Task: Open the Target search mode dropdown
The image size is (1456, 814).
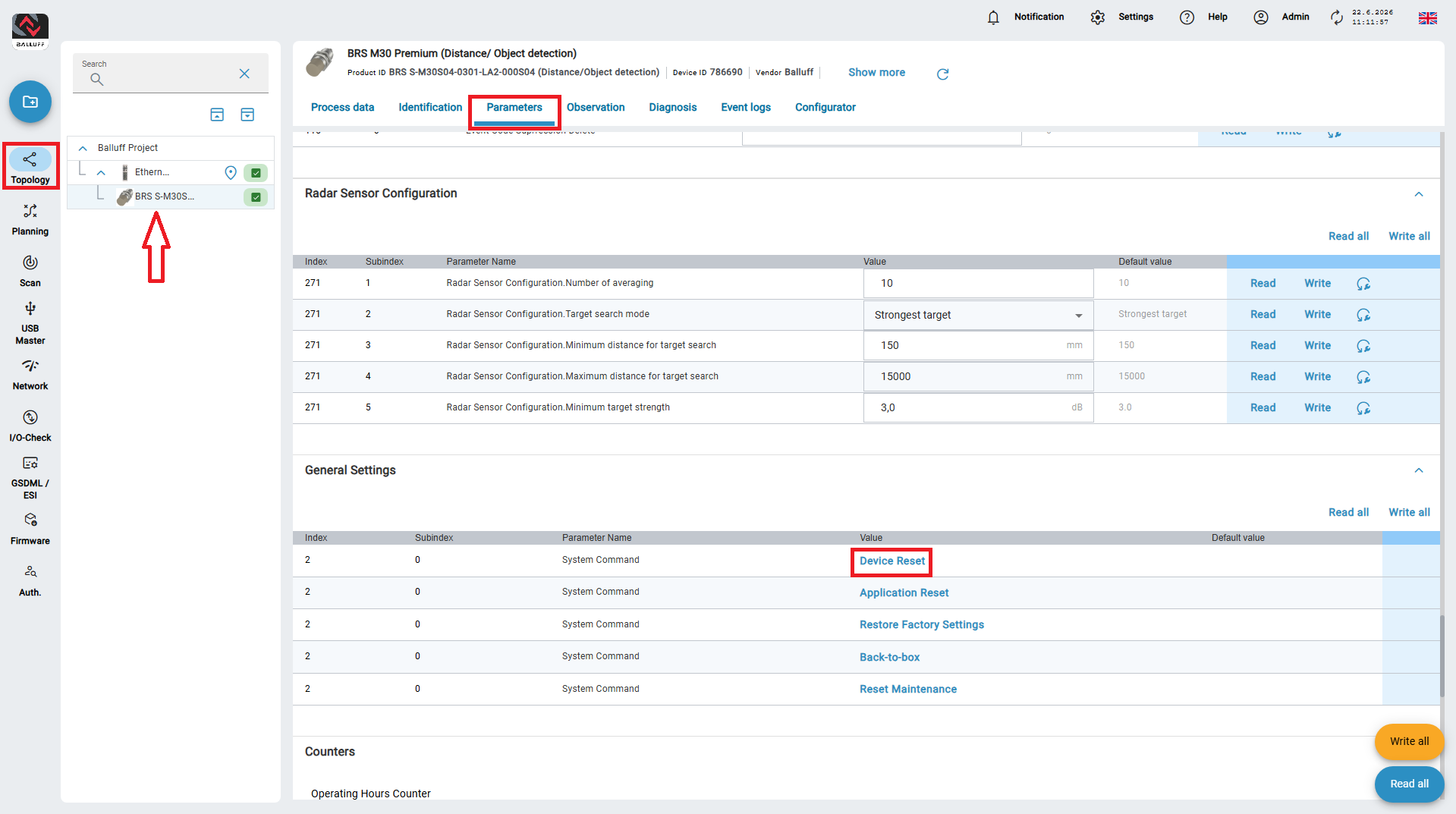Action: click(x=978, y=315)
